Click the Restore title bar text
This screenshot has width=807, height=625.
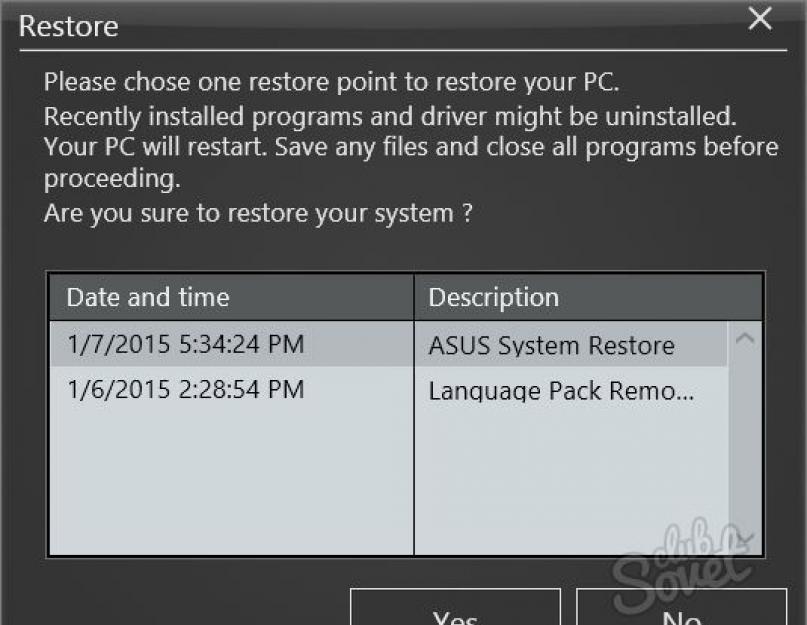[68, 26]
